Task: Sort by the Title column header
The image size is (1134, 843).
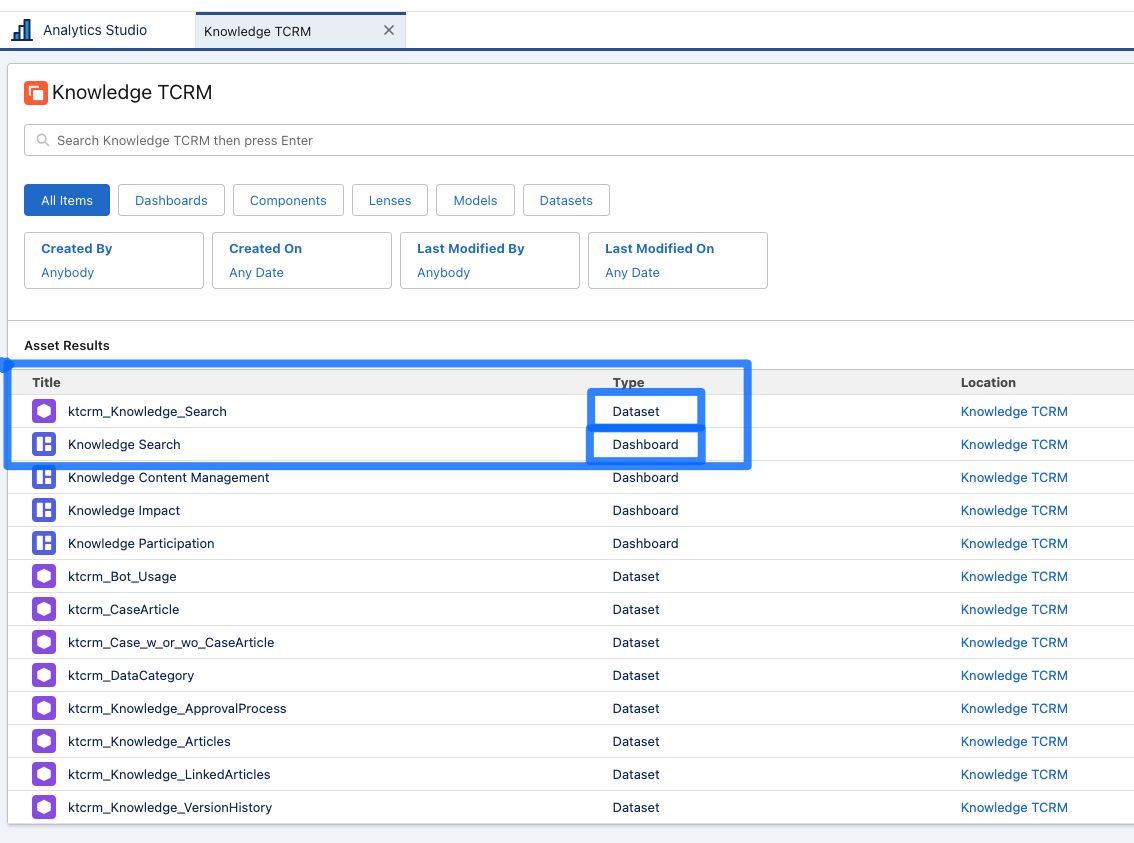Action: 46,382
